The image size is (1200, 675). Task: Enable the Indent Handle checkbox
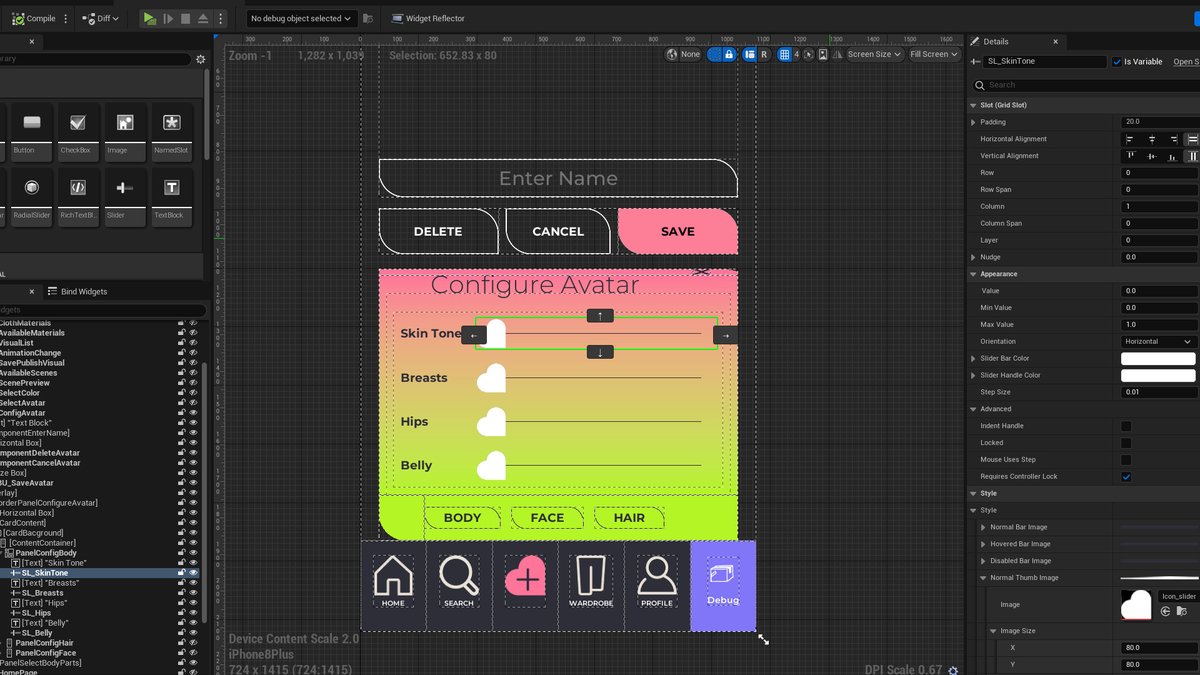[x=1126, y=426]
